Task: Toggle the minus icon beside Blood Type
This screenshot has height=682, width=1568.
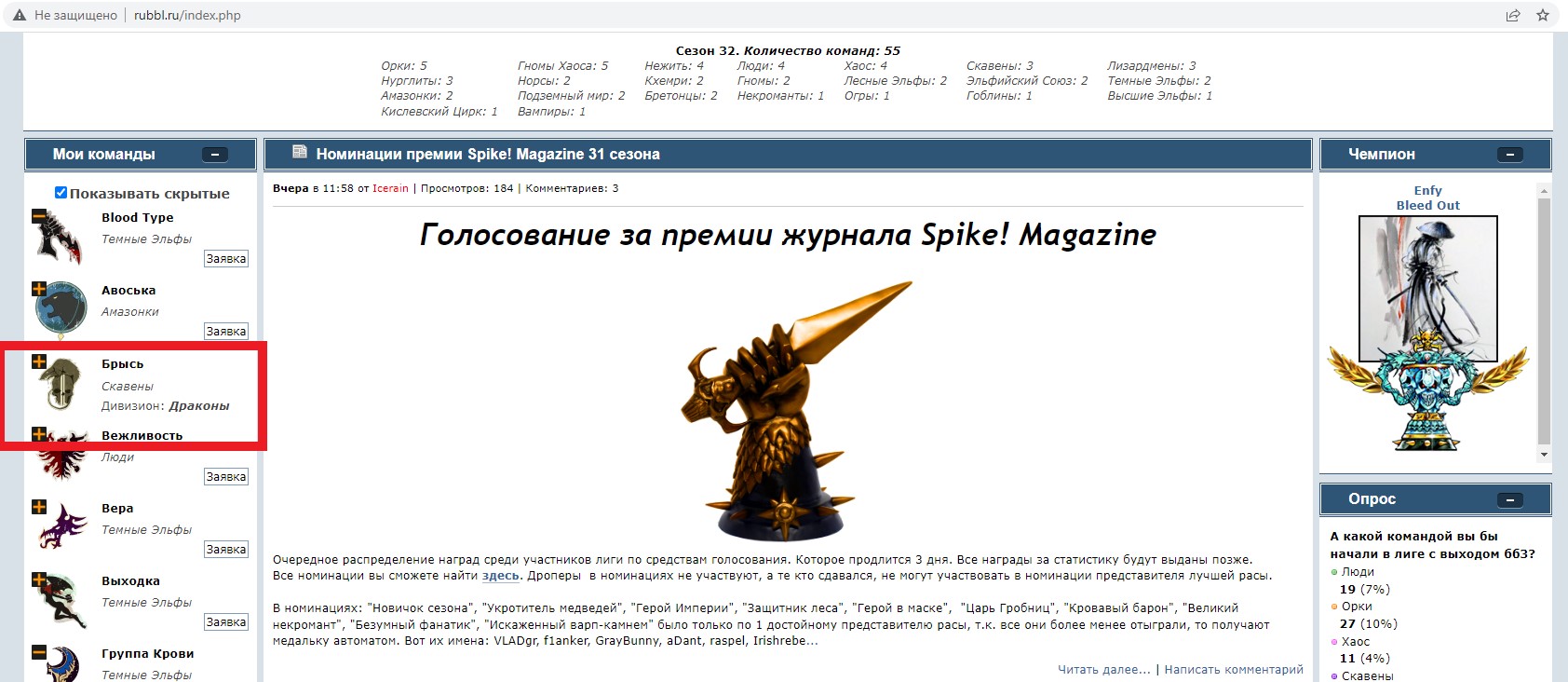Action: click(39, 216)
